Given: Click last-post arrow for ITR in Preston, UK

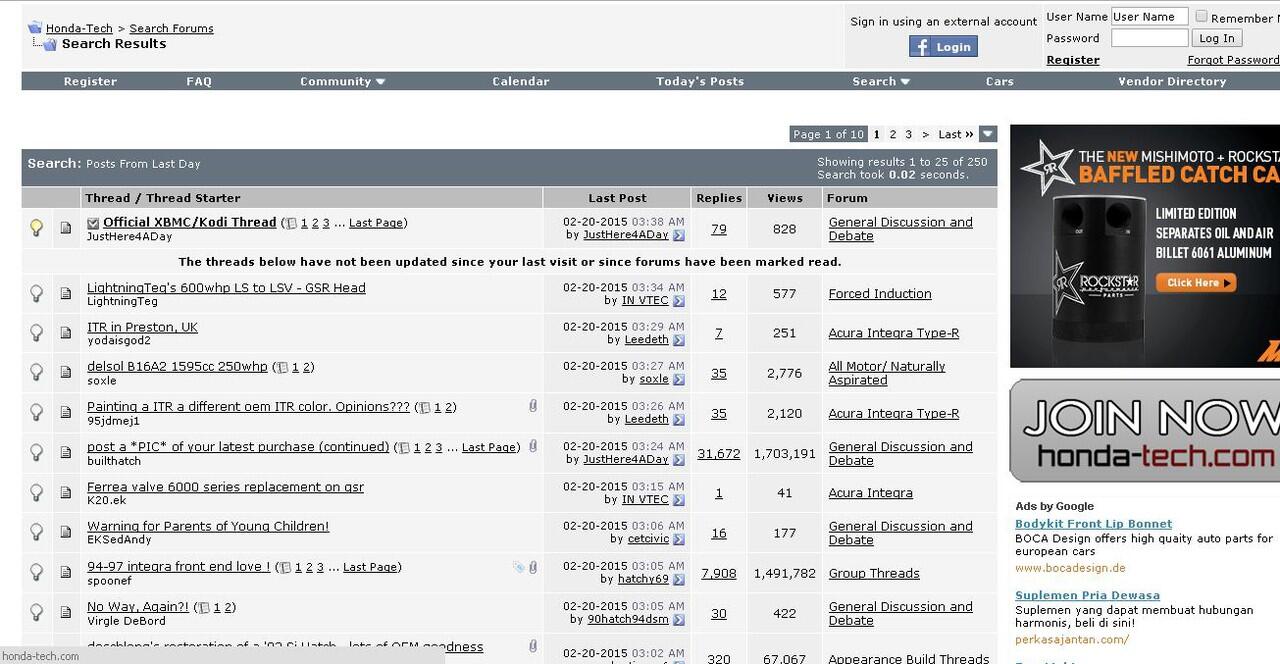Looking at the screenshot, I should coord(679,341).
